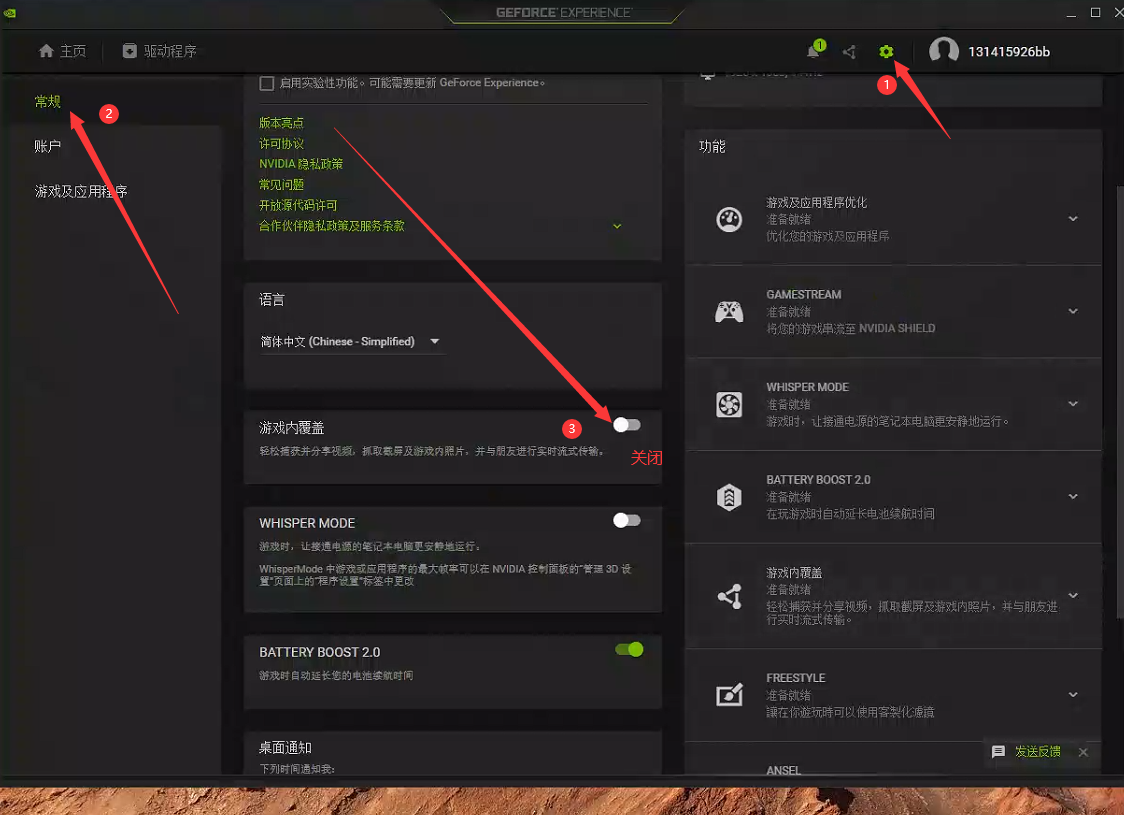Expand the 游戏内覆盖 feature row chevron
Image resolution: width=1124 pixels, height=815 pixels.
[x=1073, y=595]
